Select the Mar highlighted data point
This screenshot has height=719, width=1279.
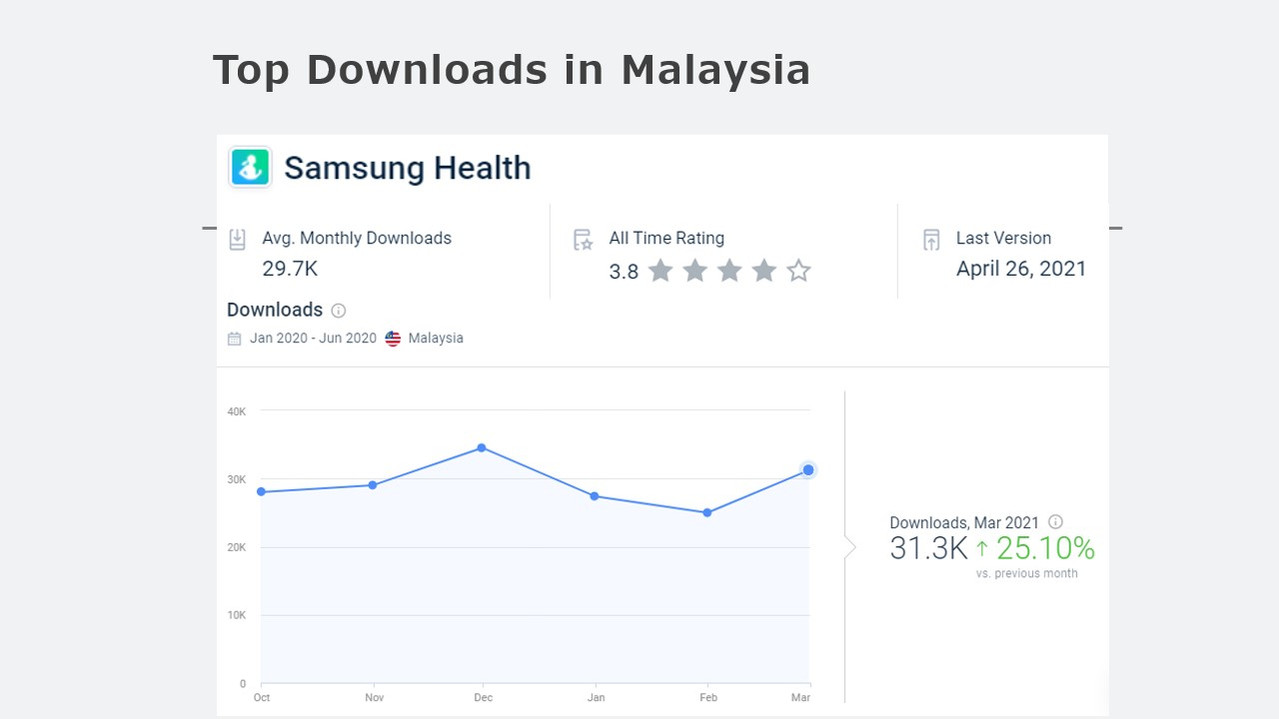(808, 470)
